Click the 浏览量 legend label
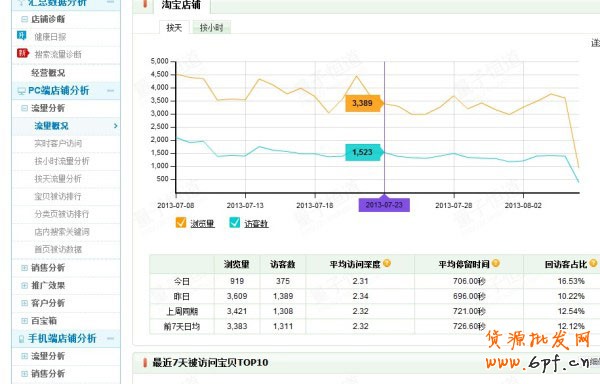The height and width of the screenshot is (384, 600). point(202,224)
